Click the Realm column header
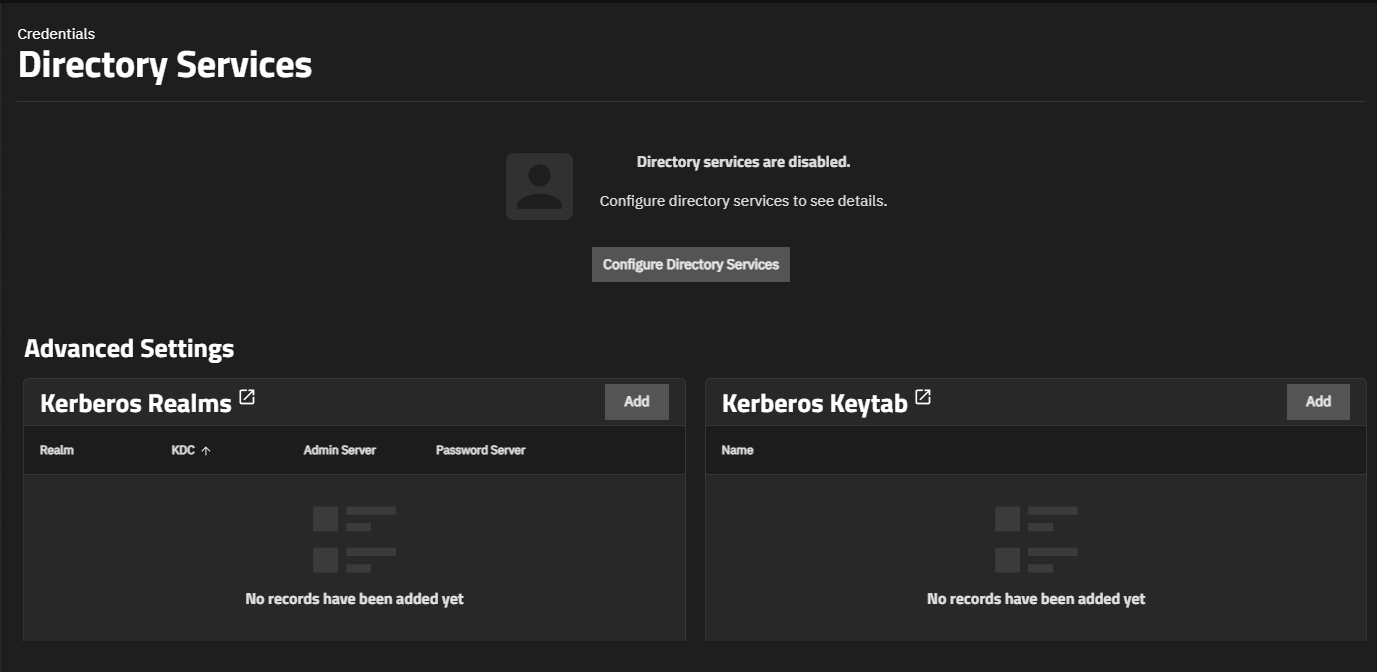Screen dimensions: 1377x672 coord(57,450)
